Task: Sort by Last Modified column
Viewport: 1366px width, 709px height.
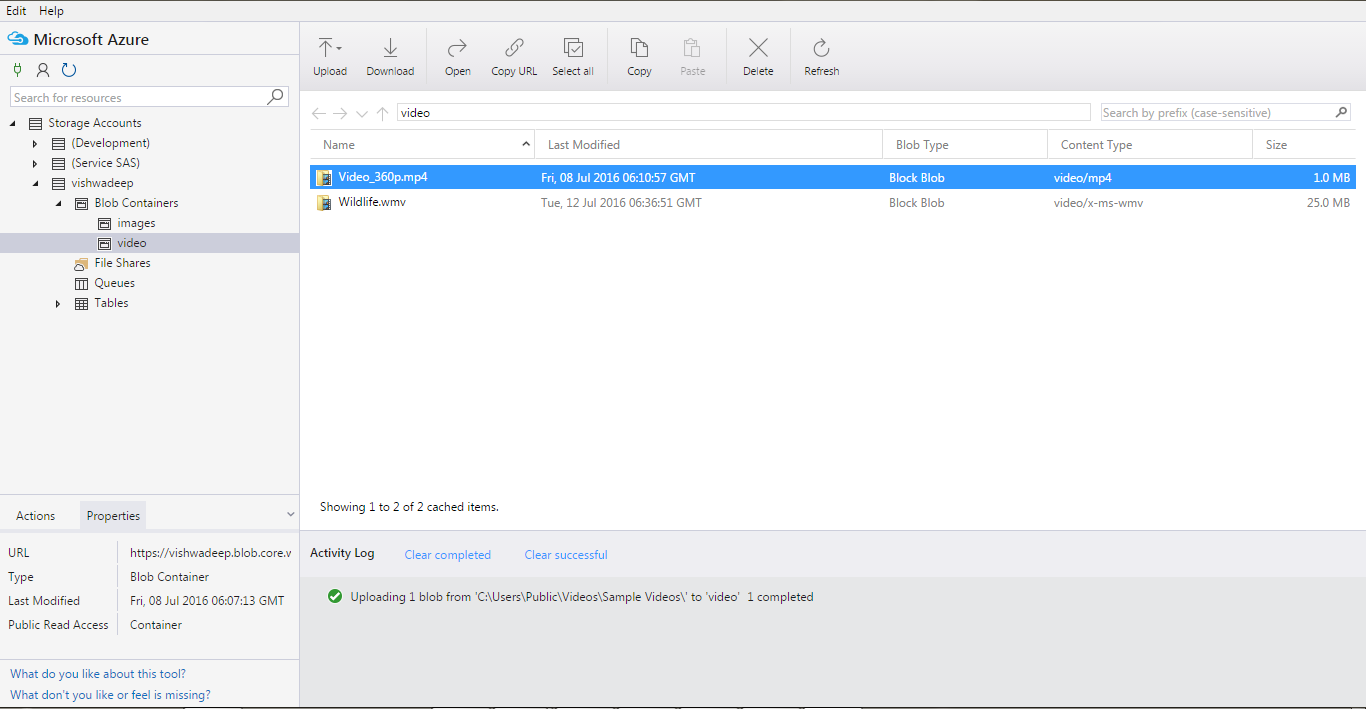Action: click(708, 145)
